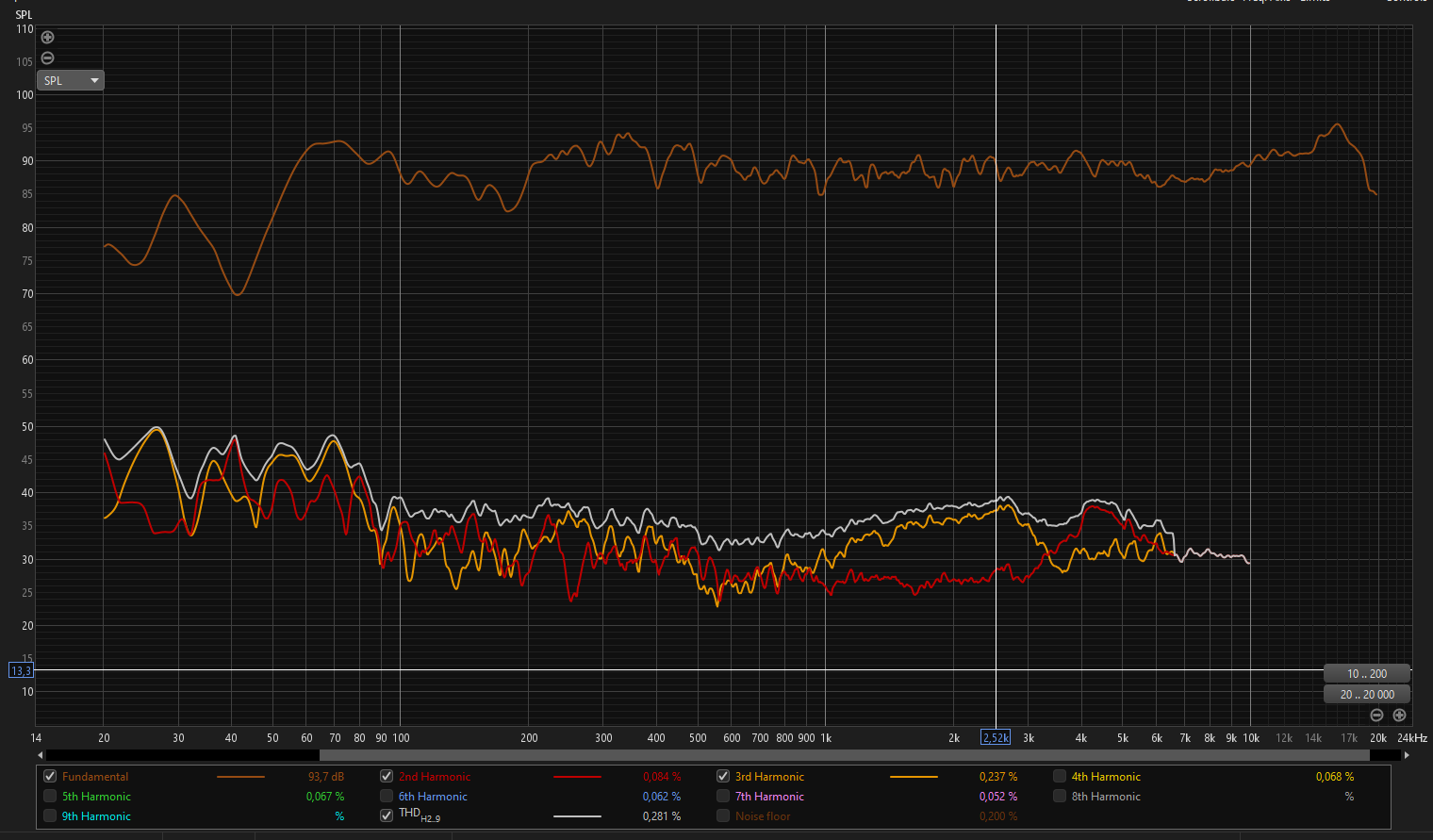Enable the 5th Harmonic checkbox
Screen dimensions: 1433x840
[50, 797]
